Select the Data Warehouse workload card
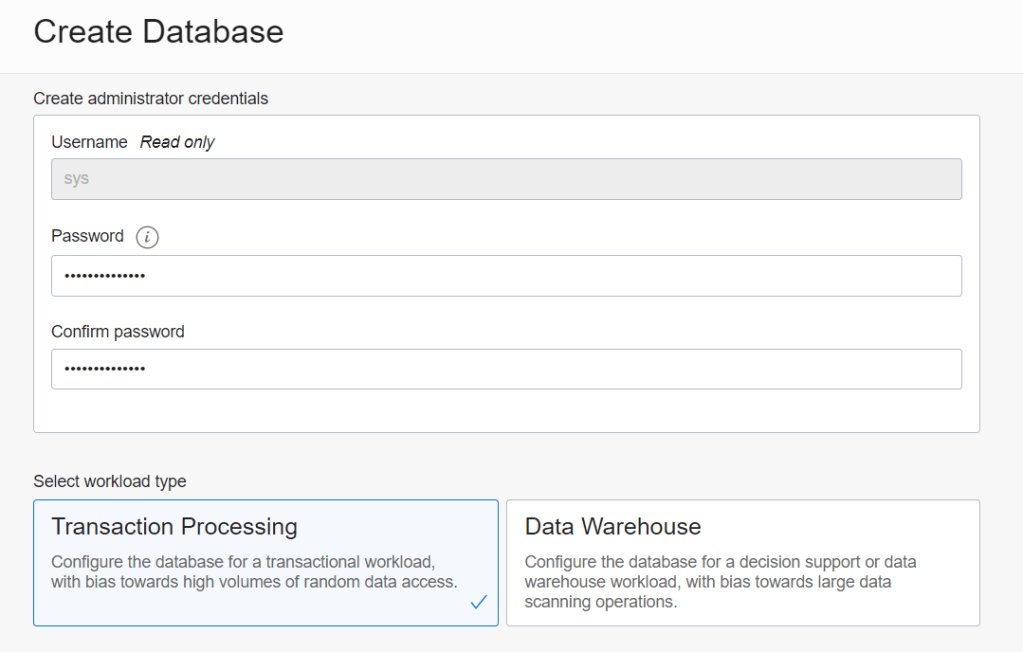 point(742,562)
